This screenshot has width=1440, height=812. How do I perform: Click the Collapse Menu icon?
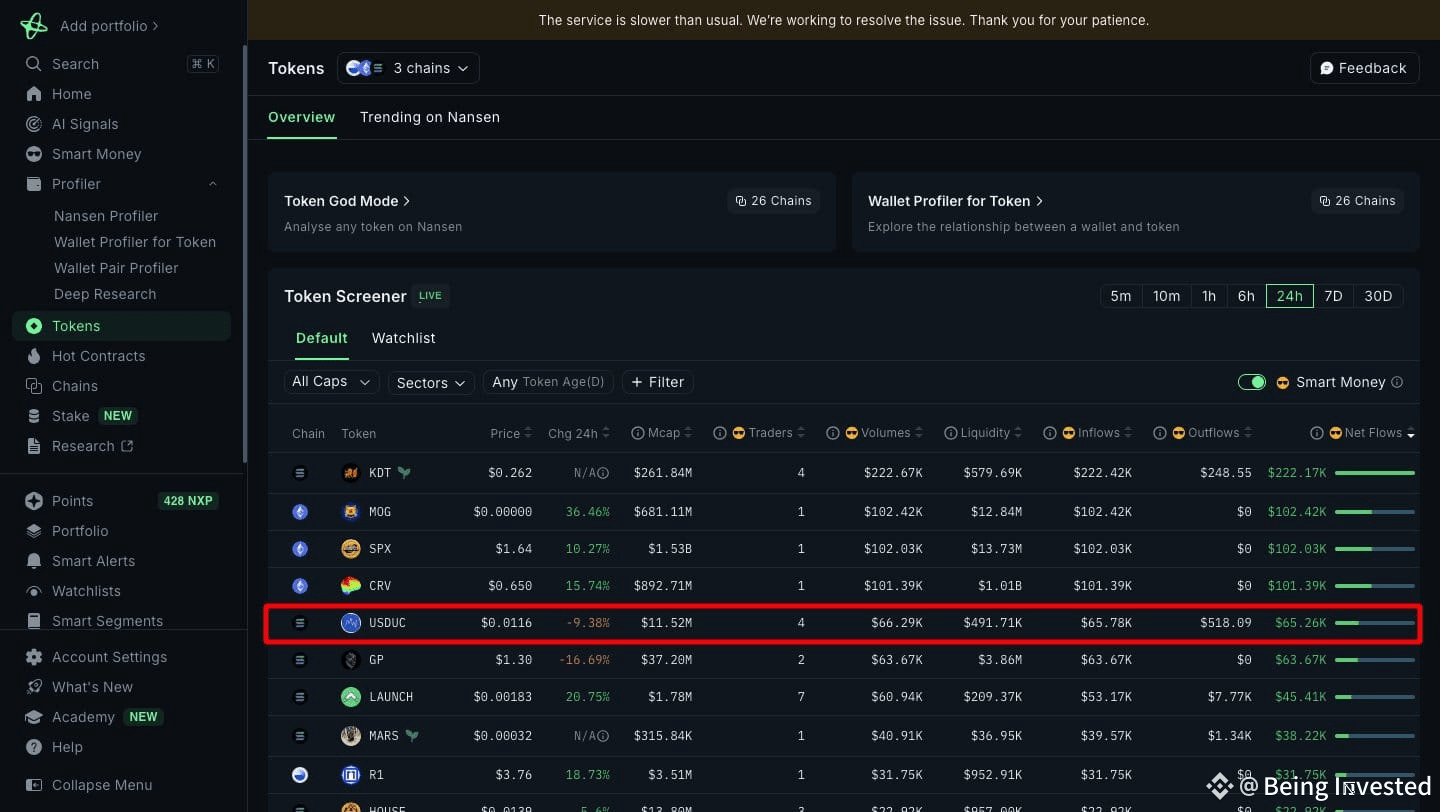click(34, 785)
